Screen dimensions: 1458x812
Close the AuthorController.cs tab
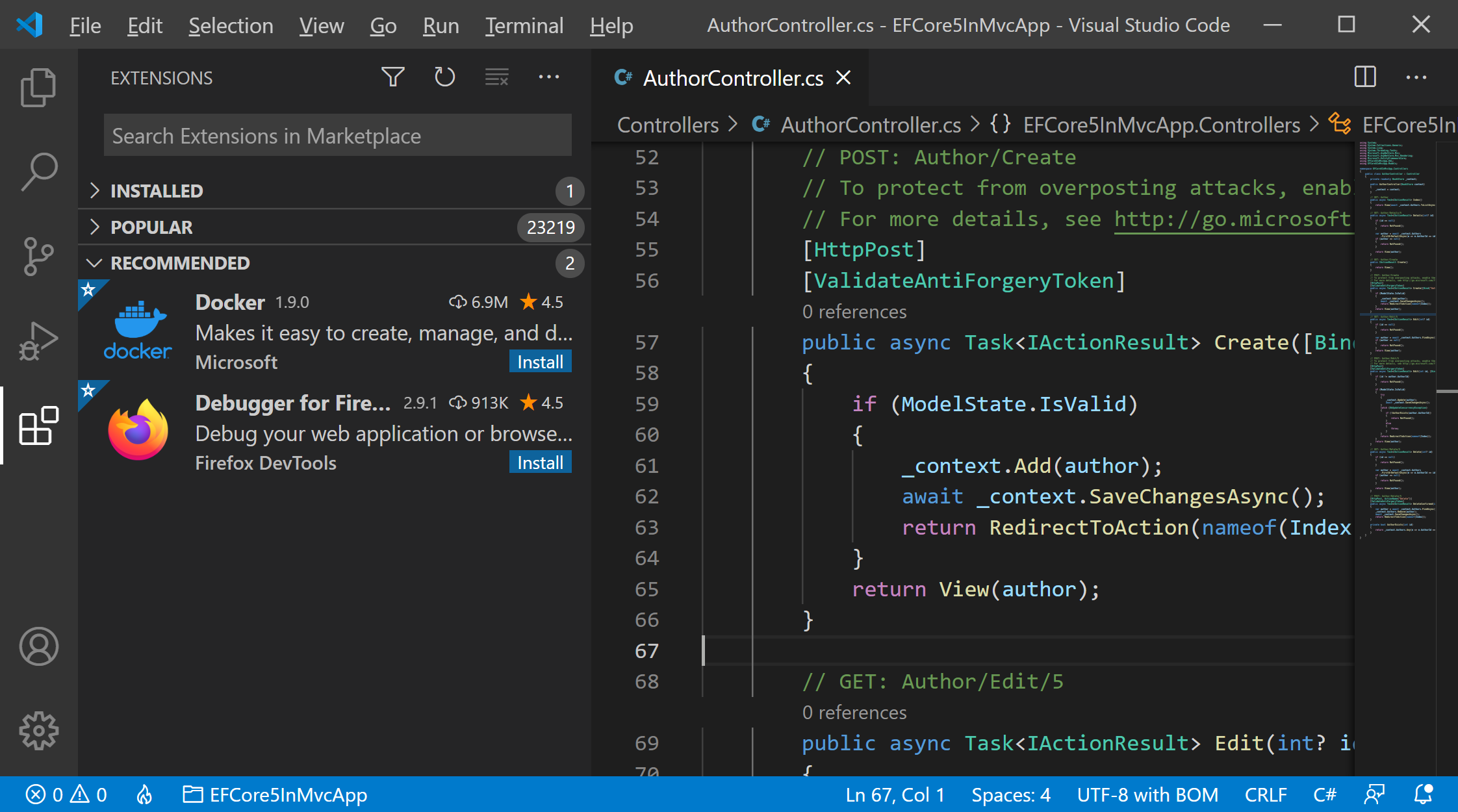click(x=843, y=78)
